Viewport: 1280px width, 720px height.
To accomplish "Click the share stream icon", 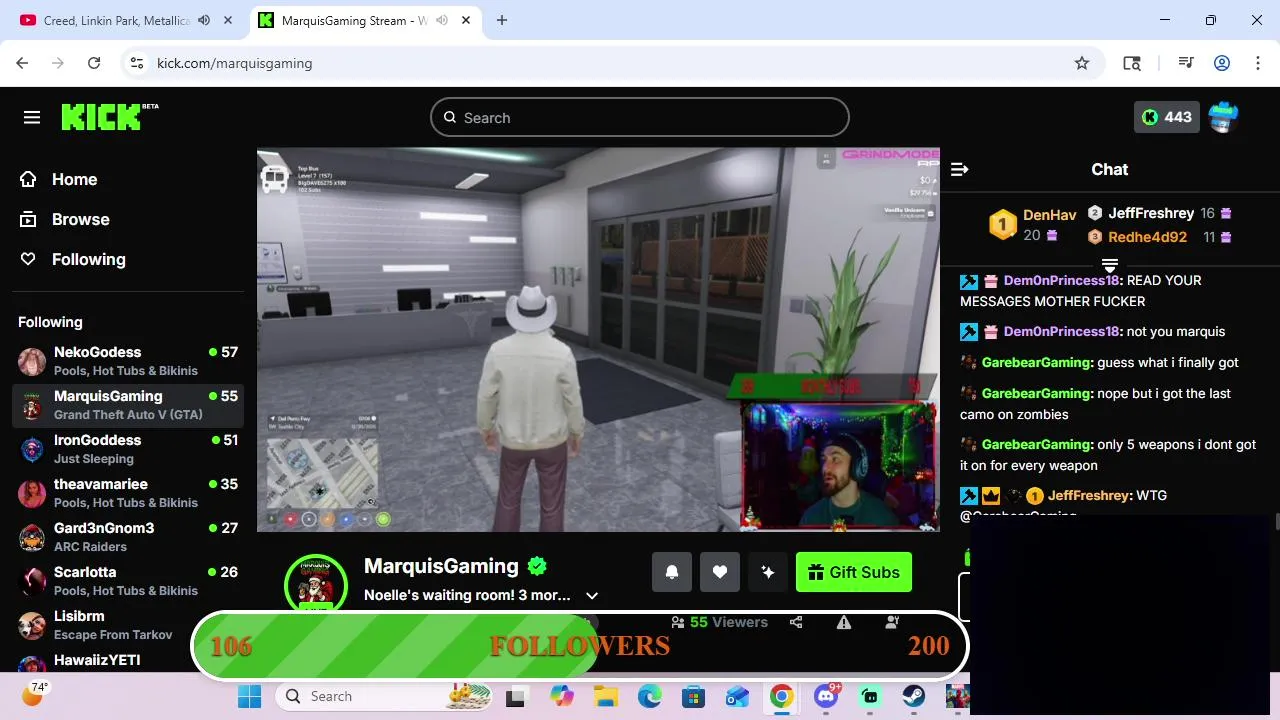I will tap(796, 622).
